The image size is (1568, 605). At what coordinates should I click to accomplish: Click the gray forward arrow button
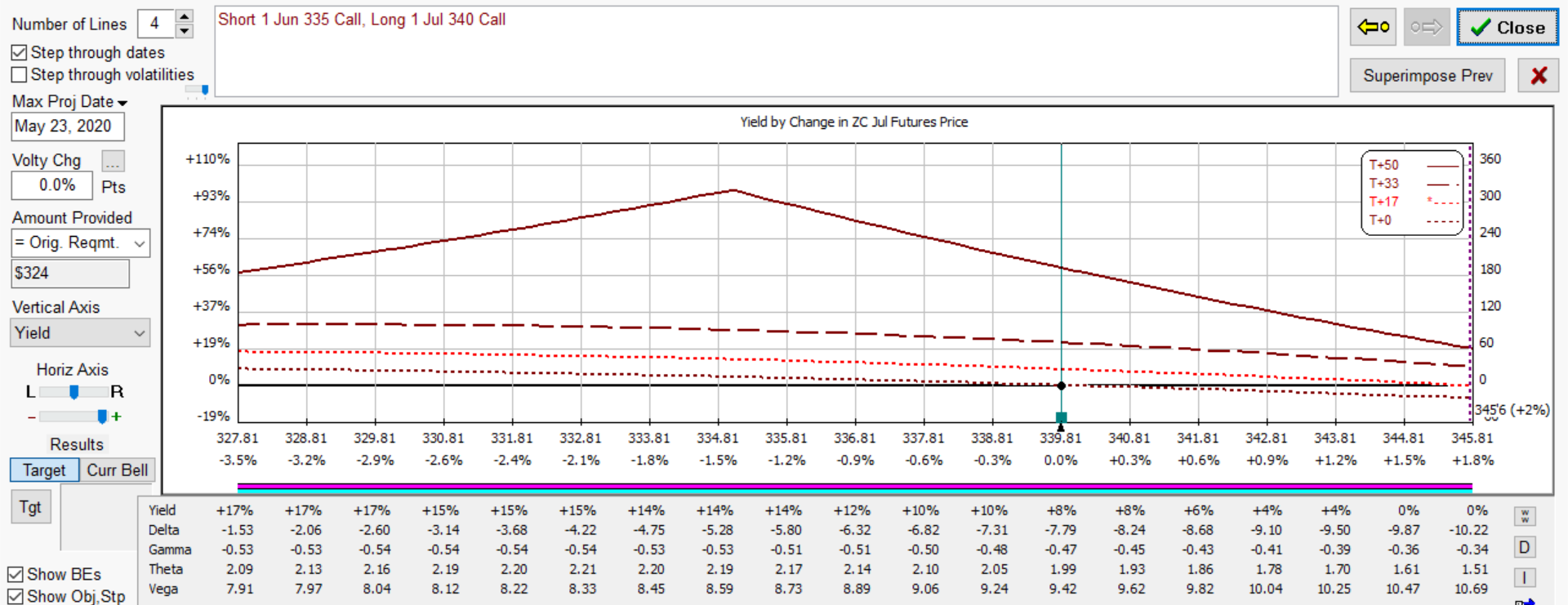pos(1427,28)
